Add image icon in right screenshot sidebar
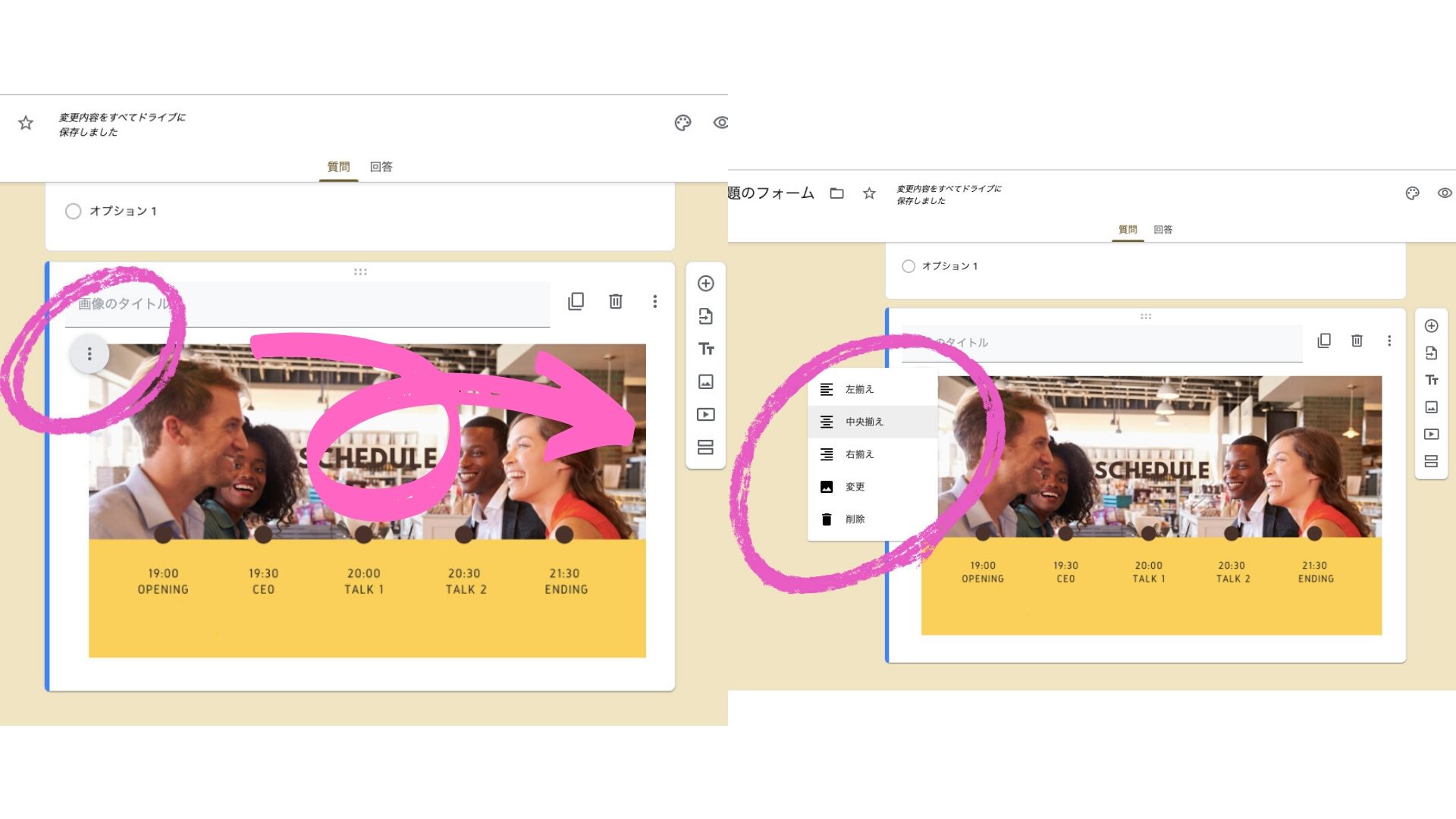 coord(1431,407)
